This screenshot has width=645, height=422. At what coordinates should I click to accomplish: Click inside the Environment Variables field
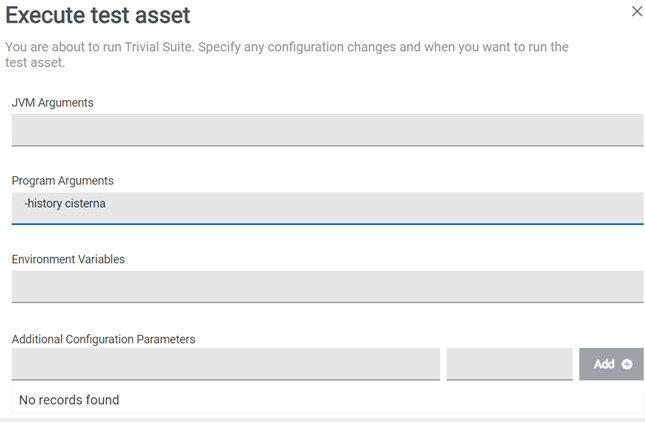click(327, 286)
